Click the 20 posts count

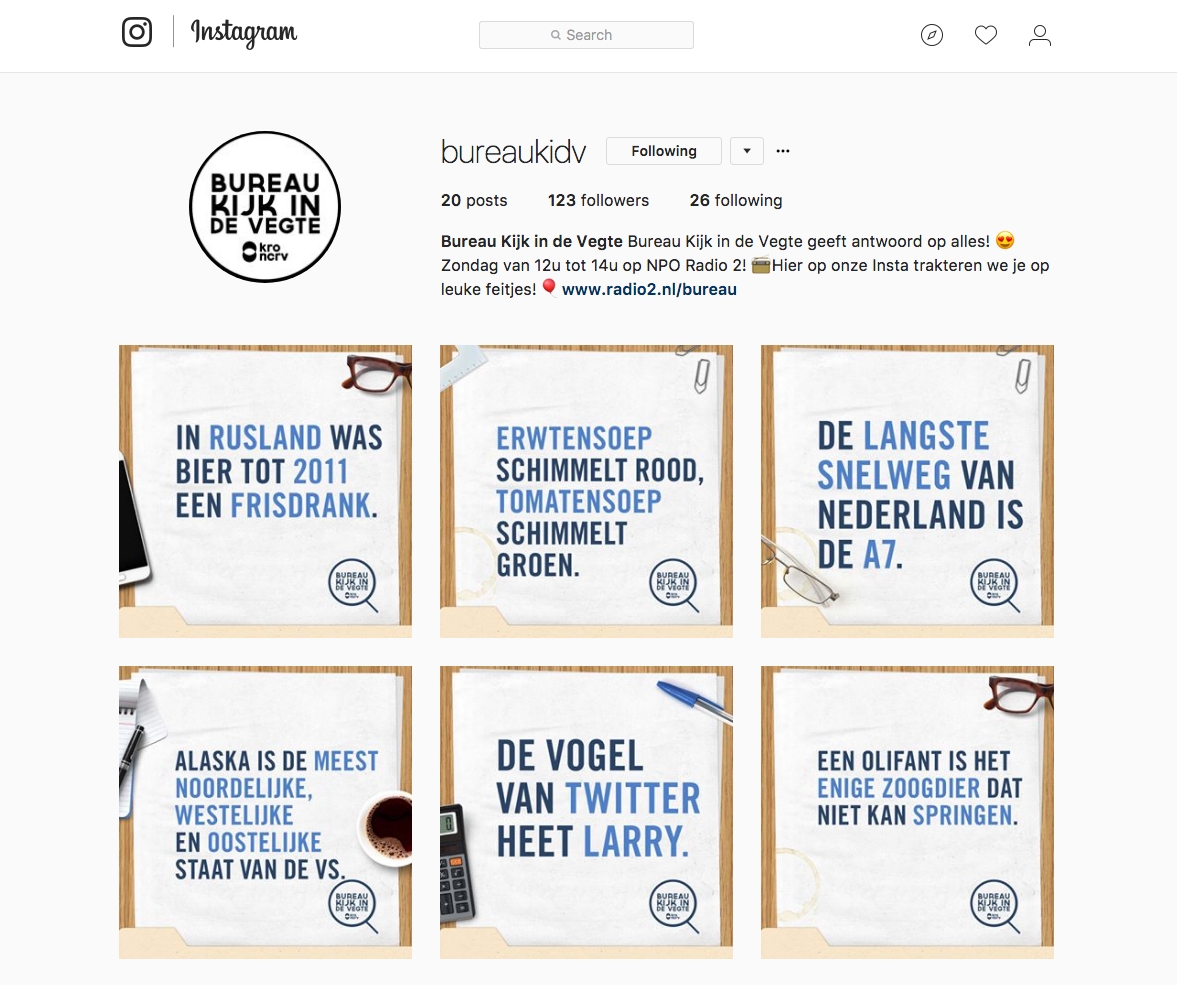(474, 200)
